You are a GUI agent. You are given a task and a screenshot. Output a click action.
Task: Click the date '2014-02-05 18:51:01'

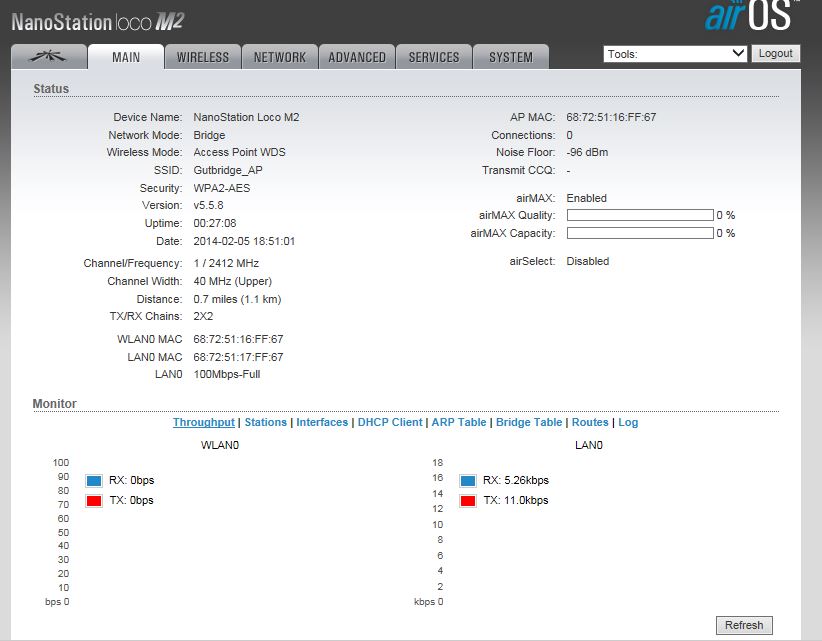(x=244, y=241)
